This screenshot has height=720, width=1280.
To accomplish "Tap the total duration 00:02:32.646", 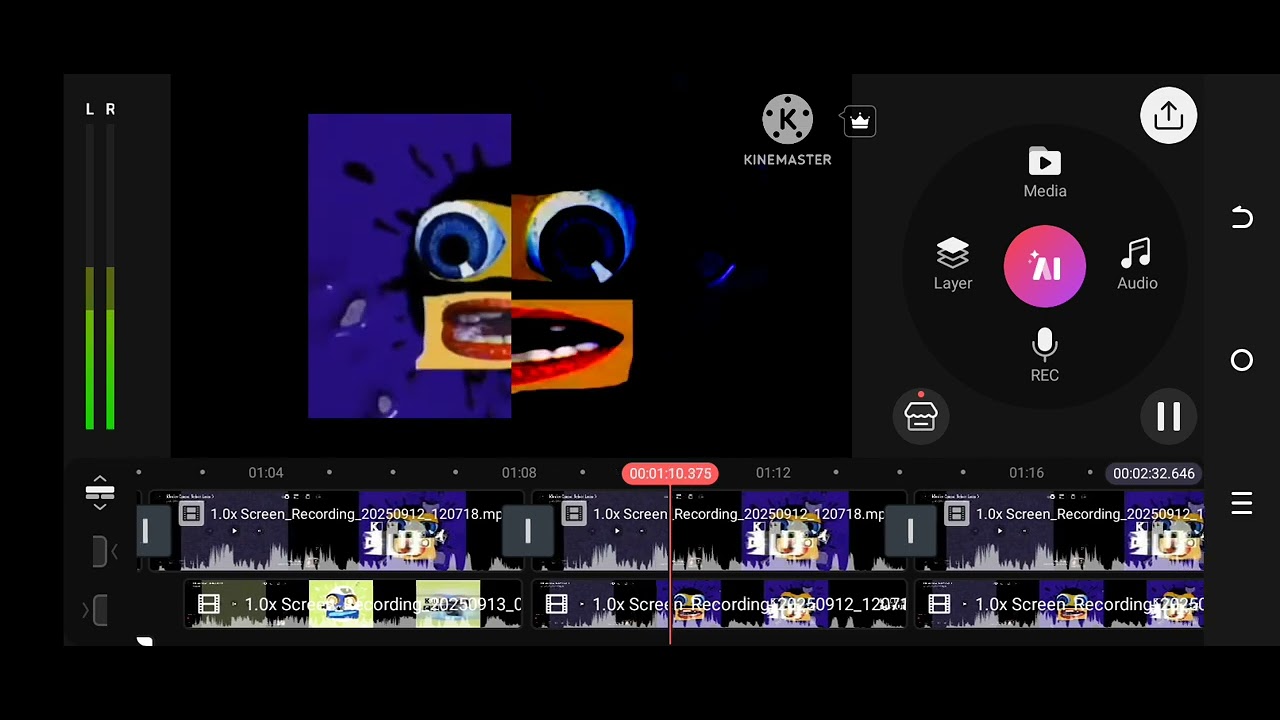I will click(x=1153, y=473).
